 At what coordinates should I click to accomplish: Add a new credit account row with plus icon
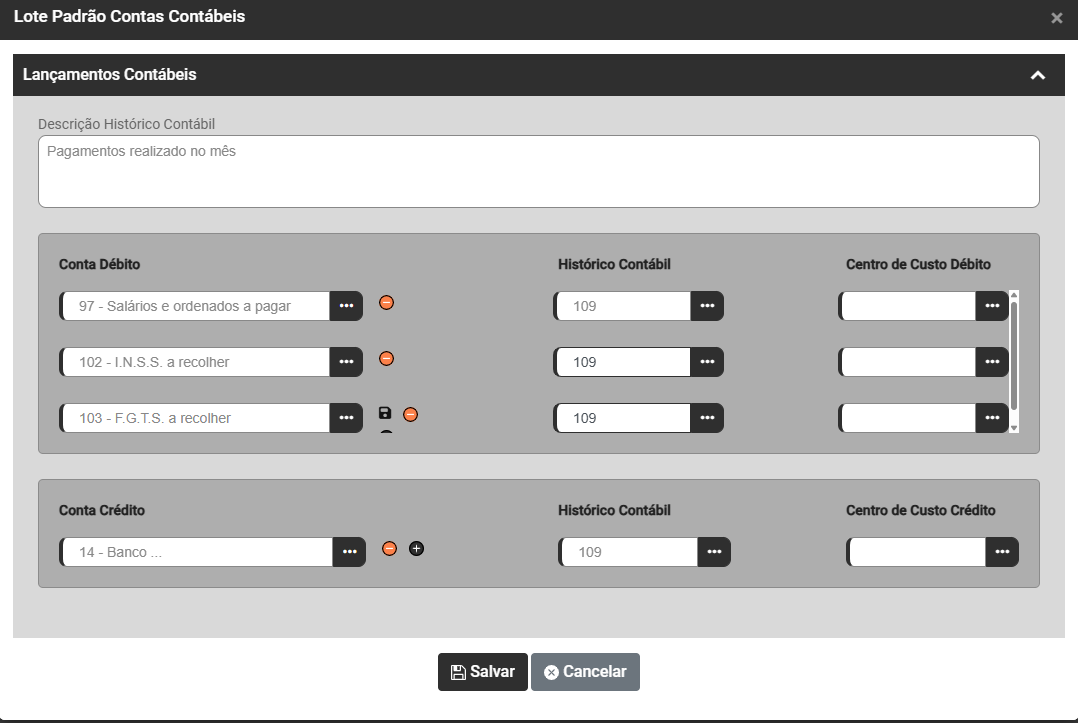click(x=416, y=548)
